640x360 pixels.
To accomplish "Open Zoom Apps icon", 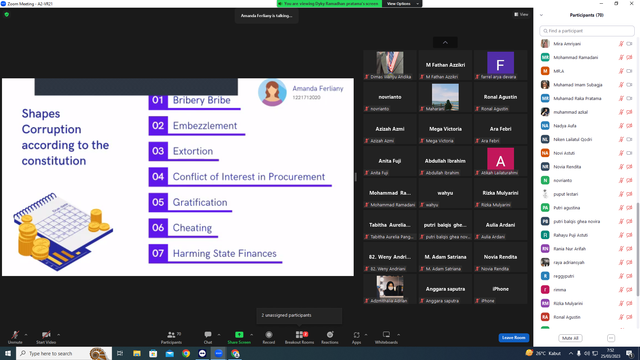I will pyautogui.click(x=356, y=336).
